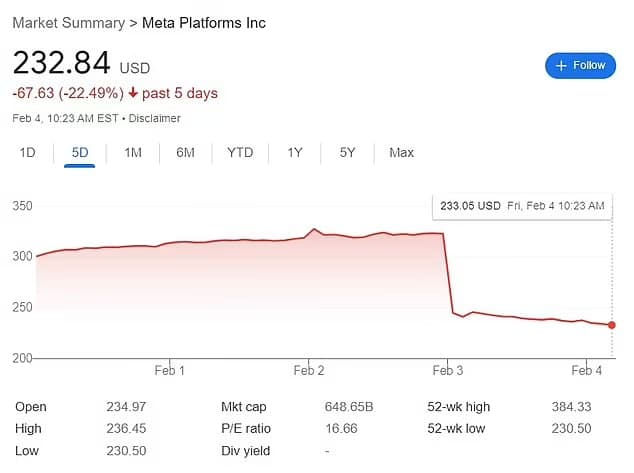Select the 5D chart range tab

(80, 153)
